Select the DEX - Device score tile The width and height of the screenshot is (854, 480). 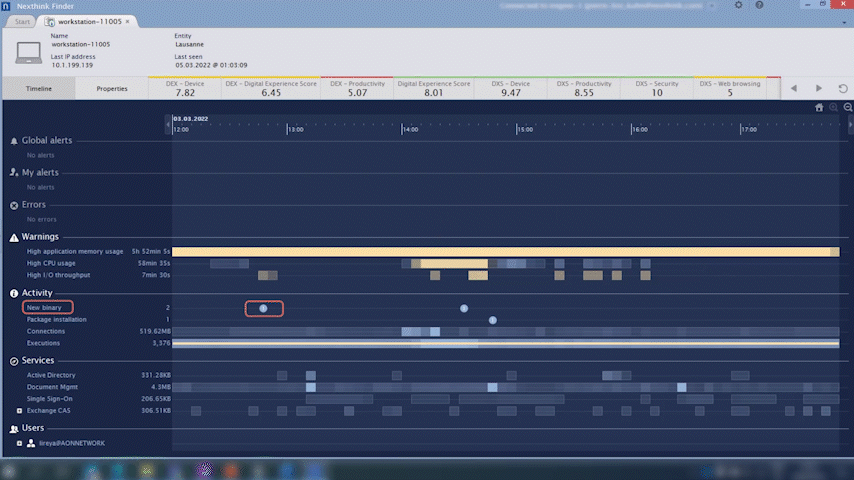pos(185,88)
